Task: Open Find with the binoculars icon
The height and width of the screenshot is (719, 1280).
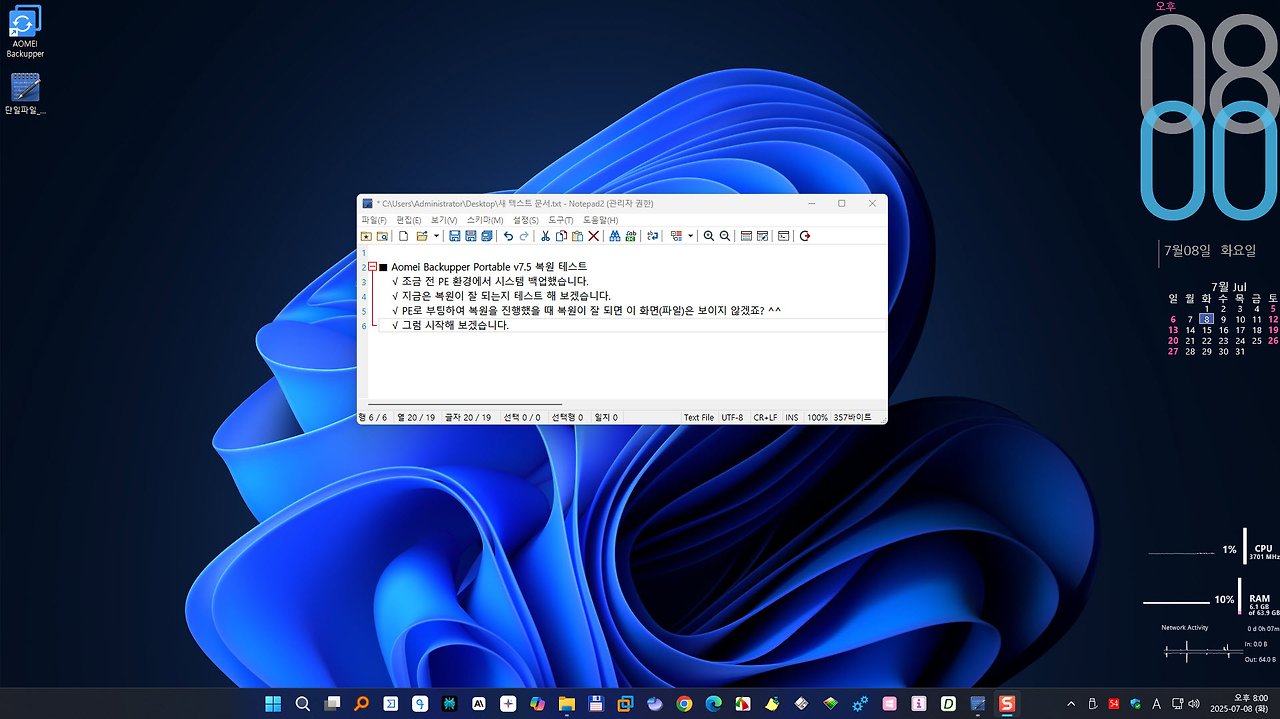Action: coord(615,236)
